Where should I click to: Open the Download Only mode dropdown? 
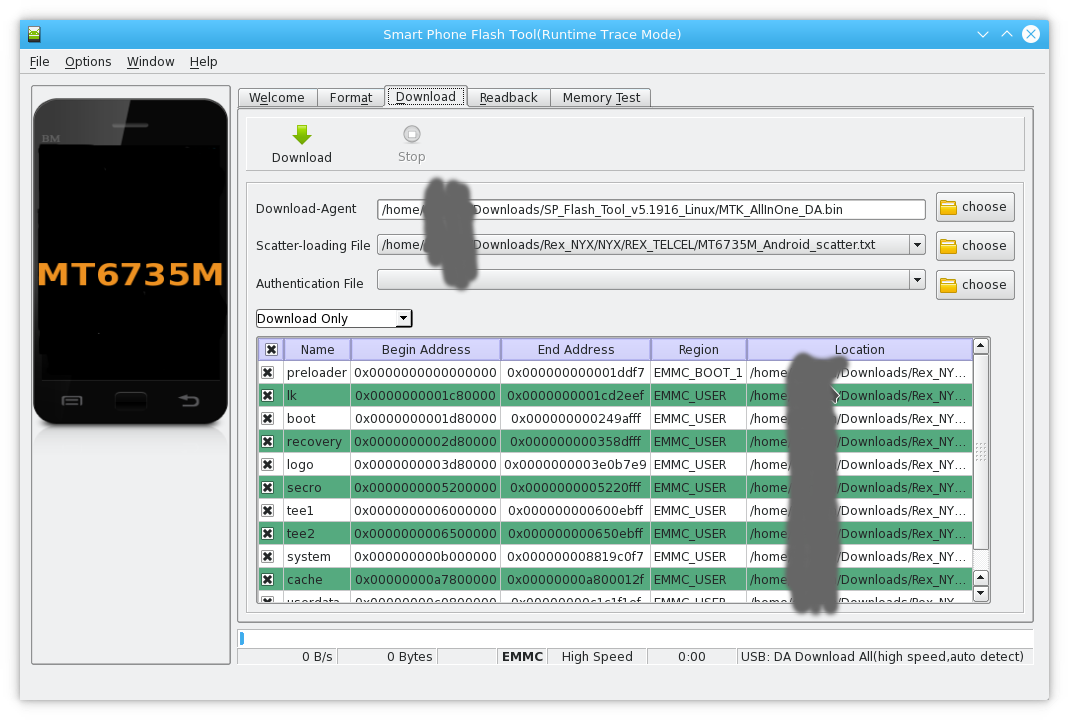334,318
